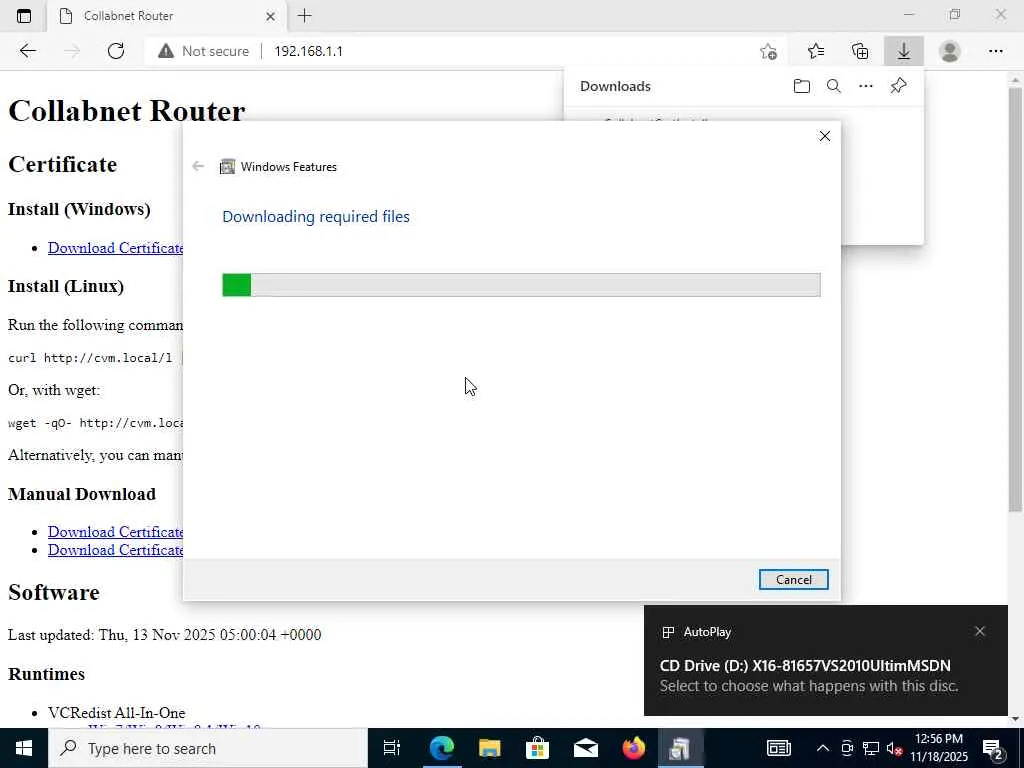This screenshot has height=768, width=1024.
Task: Open the Action Center notifications icon
Action: [x=994, y=748]
